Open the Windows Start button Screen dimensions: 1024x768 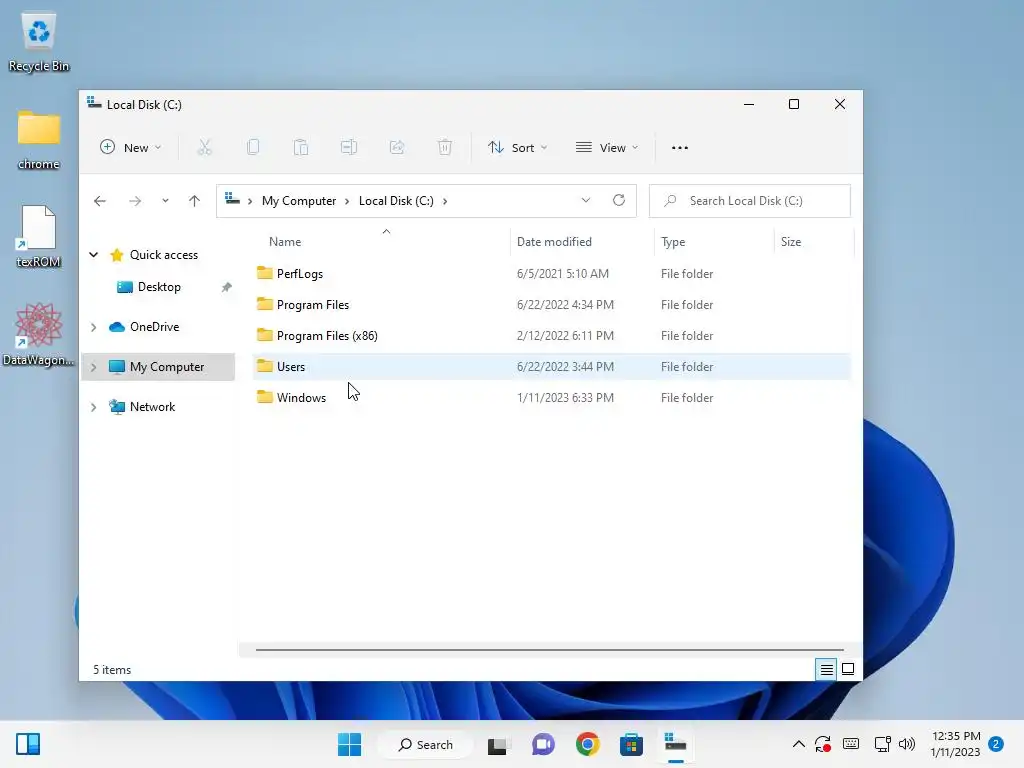click(x=349, y=744)
